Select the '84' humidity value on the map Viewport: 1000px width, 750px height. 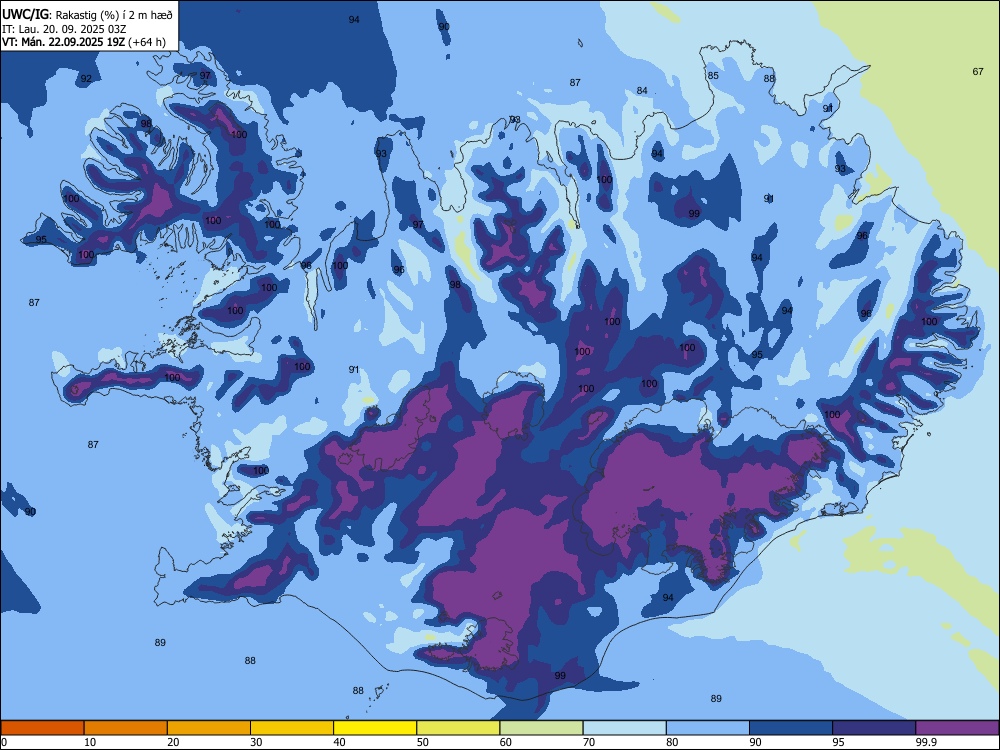click(x=642, y=91)
